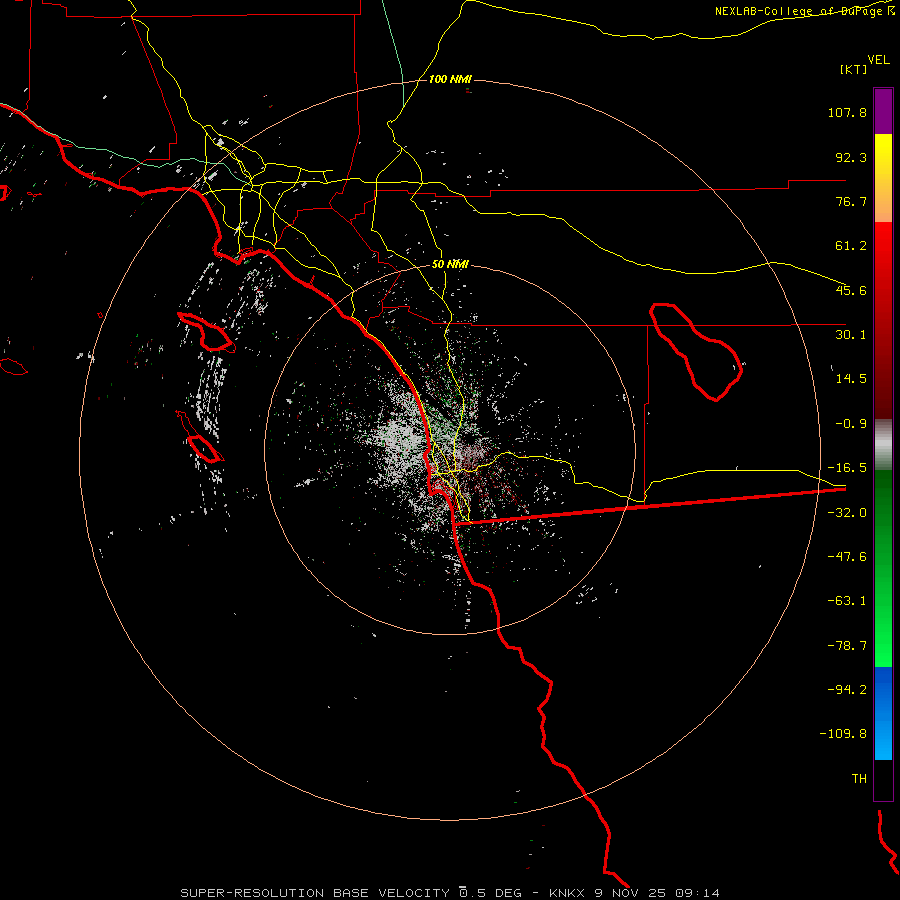This screenshot has width=900, height=900.
Task: Click the 100 NMI range ring label
Action: click(450, 79)
